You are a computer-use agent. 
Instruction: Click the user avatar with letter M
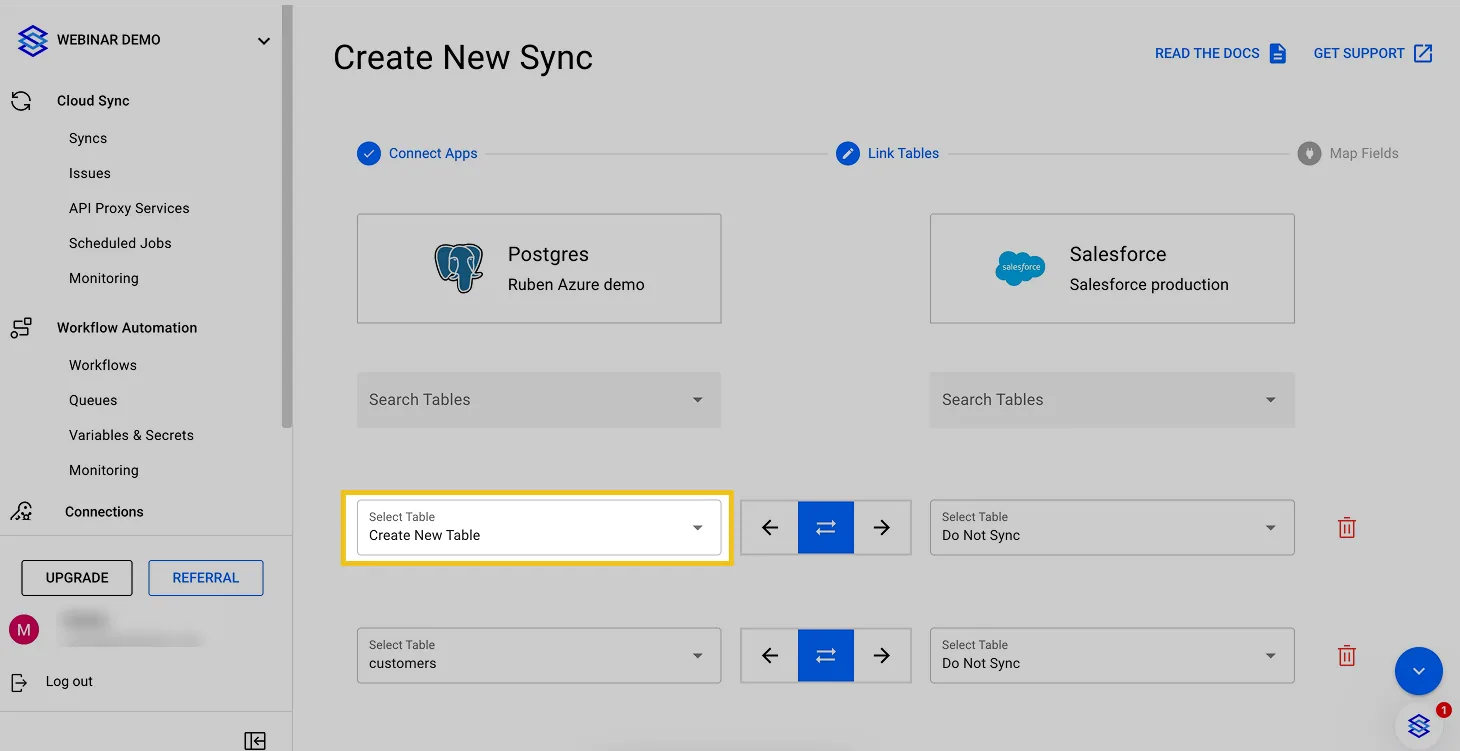pyautogui.click(x=24, y=629)
